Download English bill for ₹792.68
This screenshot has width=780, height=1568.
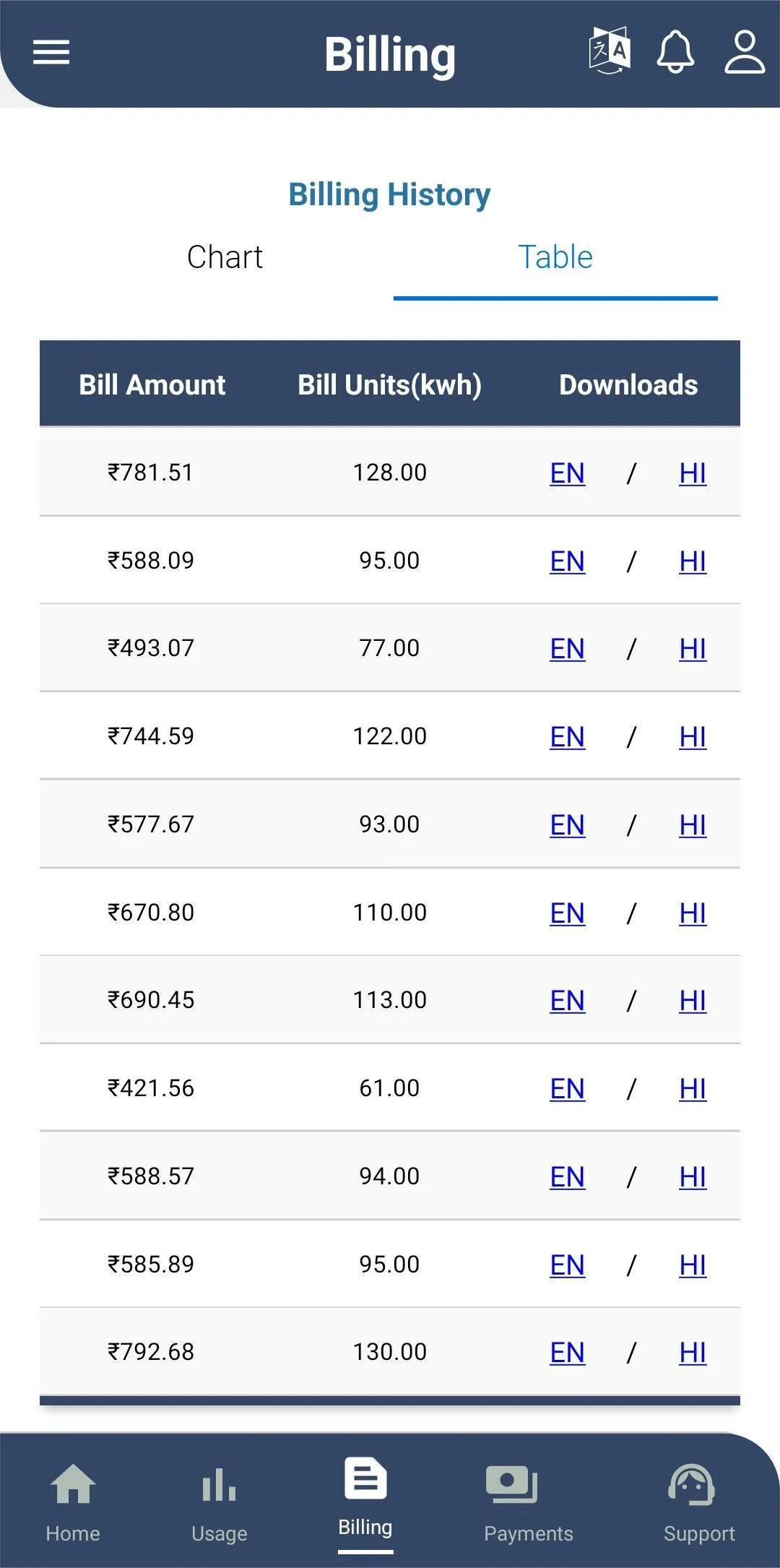(x=567, y=1353)
